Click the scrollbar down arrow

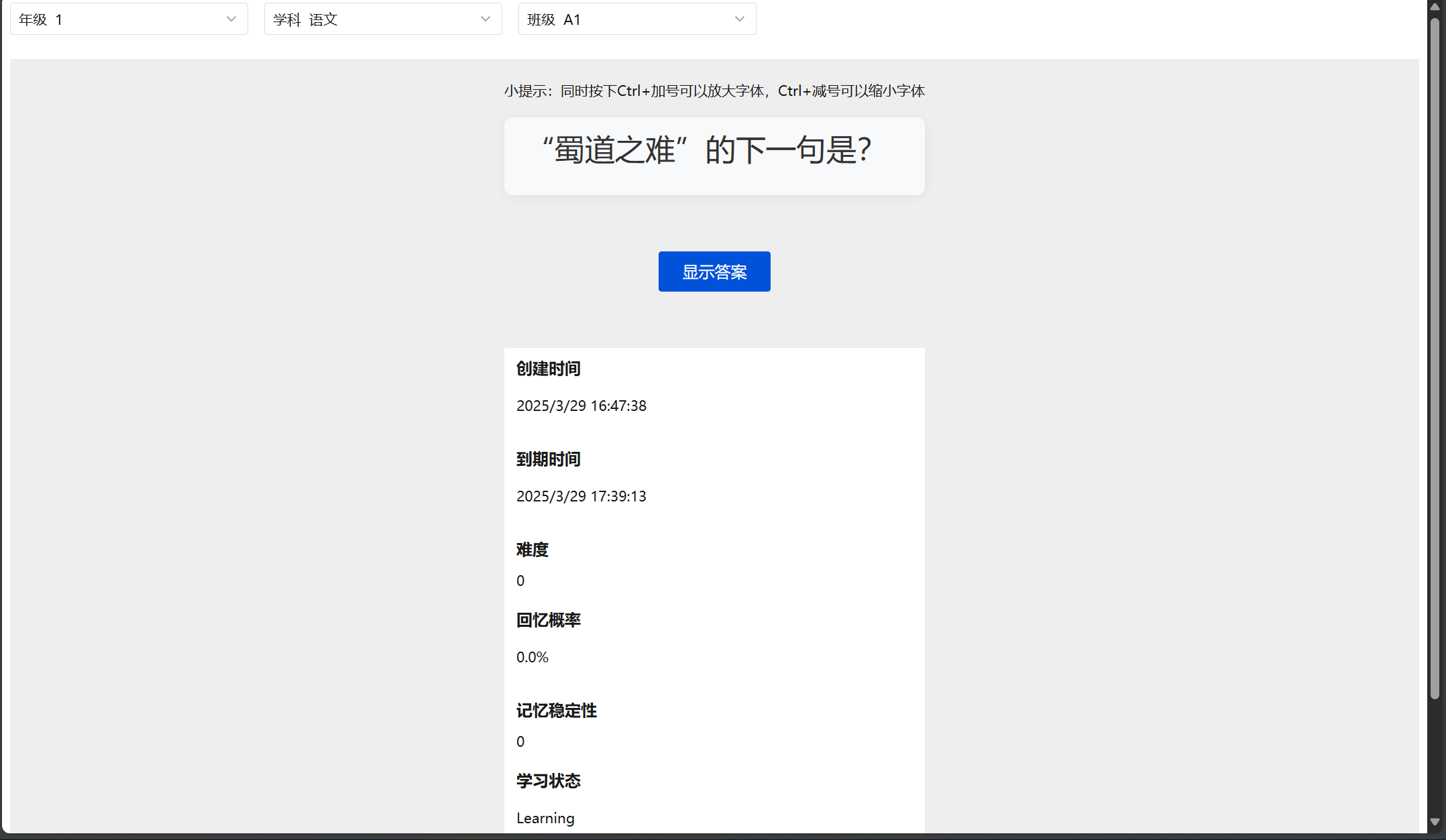pos(1435,822)
